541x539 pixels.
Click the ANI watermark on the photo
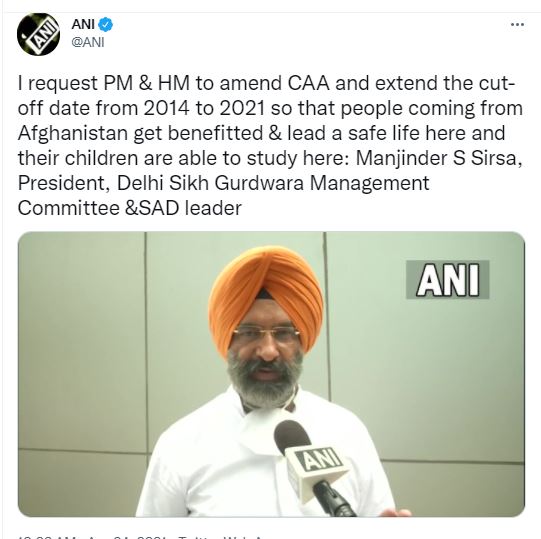point(448,280)
